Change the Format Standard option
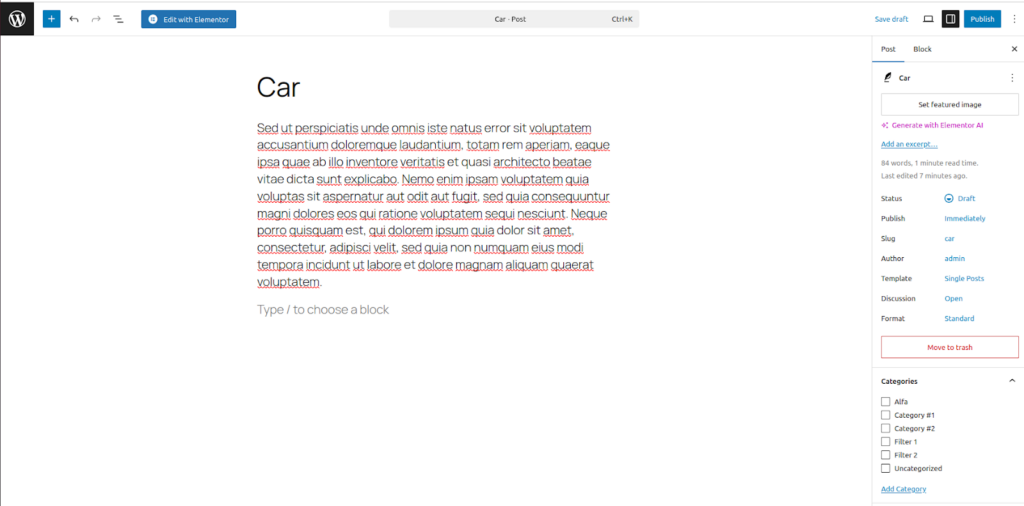This screenshot has height=506, width=1024. [x=959, y=319]
